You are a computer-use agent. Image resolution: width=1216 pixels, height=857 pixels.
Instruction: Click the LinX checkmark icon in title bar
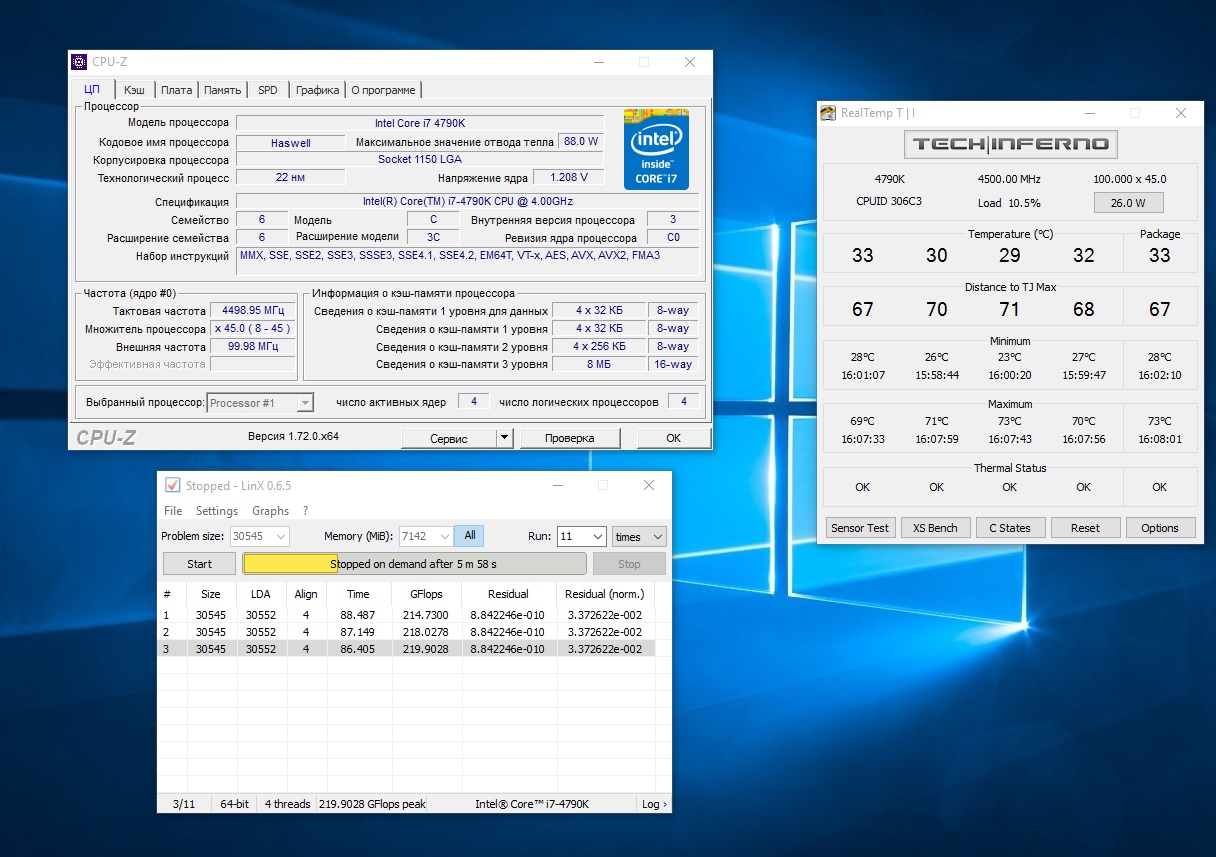(172, 486)
